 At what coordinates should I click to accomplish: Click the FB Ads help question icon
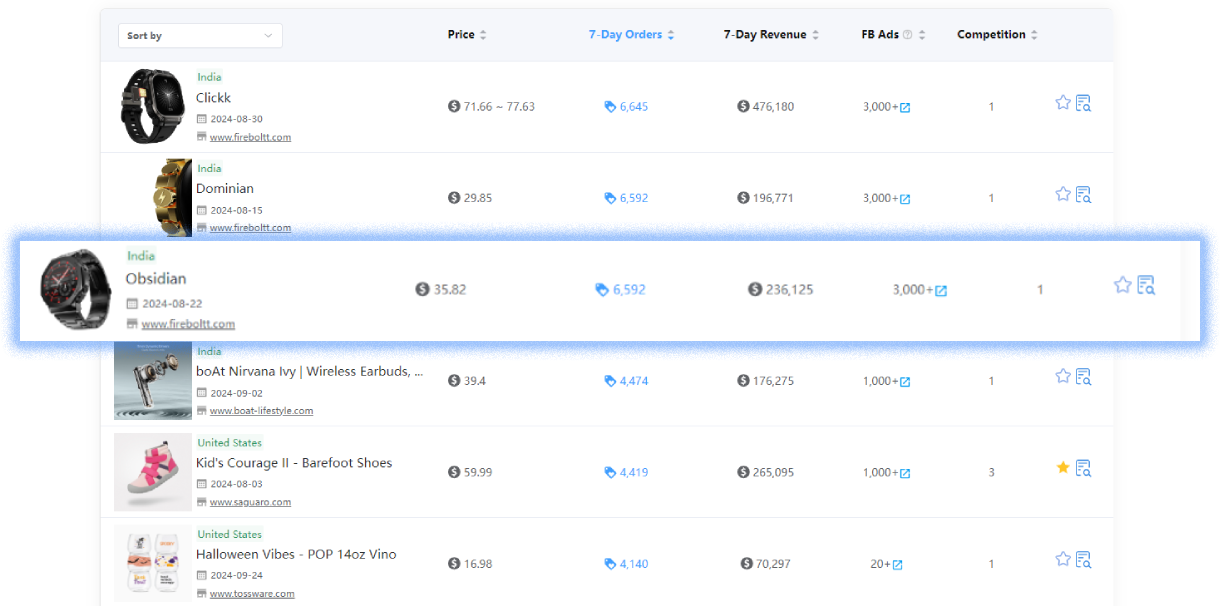click(x=908, y=35)
